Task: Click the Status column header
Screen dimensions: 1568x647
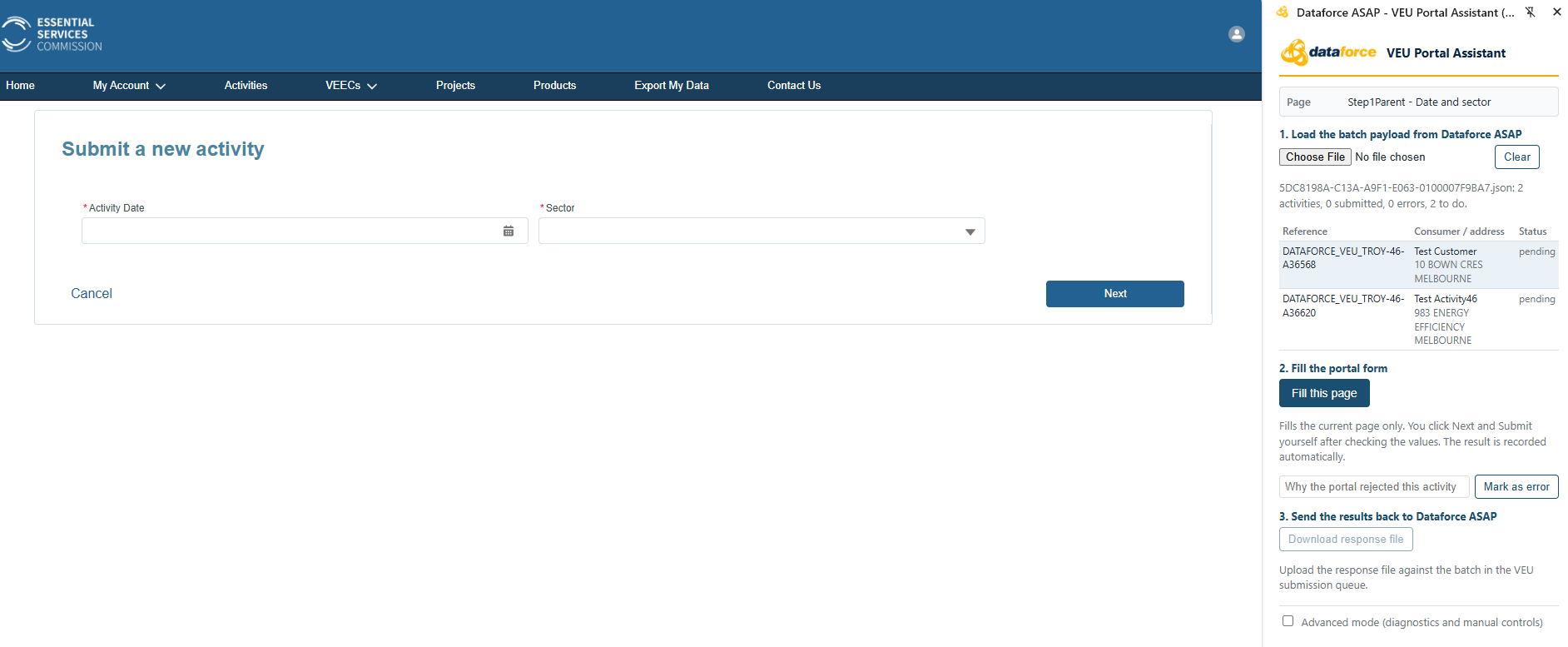Action: [1533, 231]
